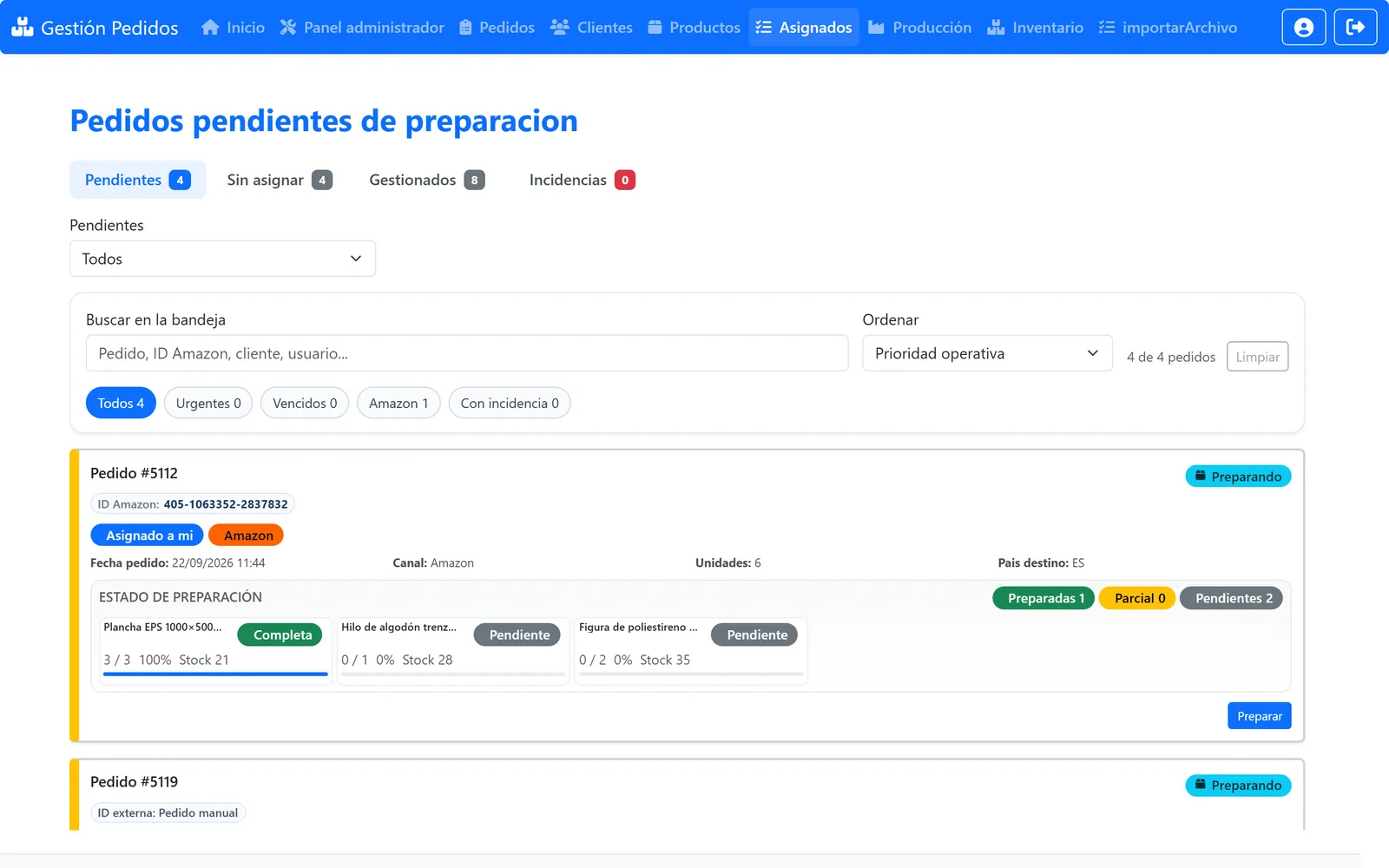Click the Pedidos clipboard icon
This screenshot has height=868, width=1389.
[x=465, y=27]
